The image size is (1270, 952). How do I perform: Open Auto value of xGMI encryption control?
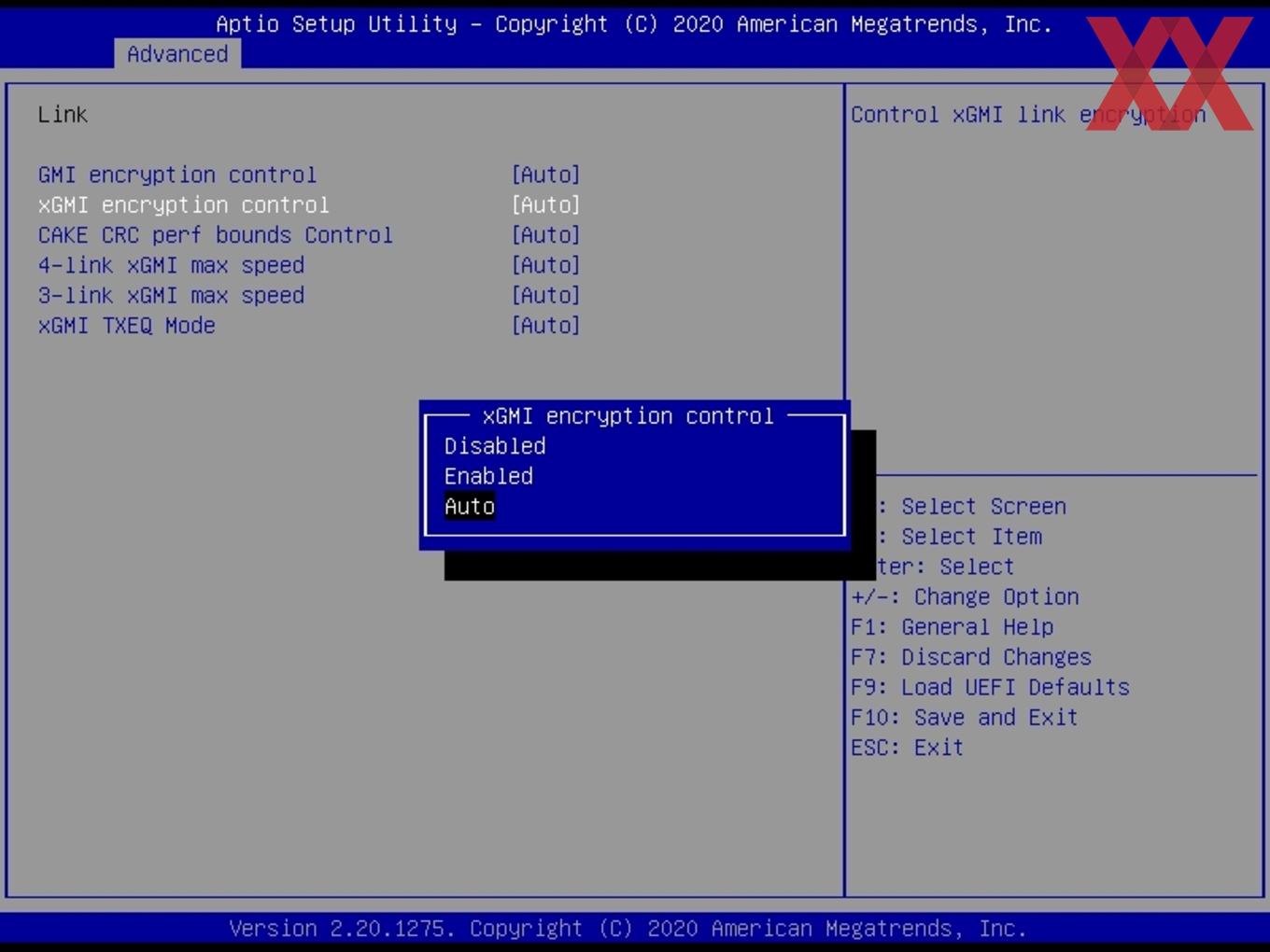click(x=546, y=204)
